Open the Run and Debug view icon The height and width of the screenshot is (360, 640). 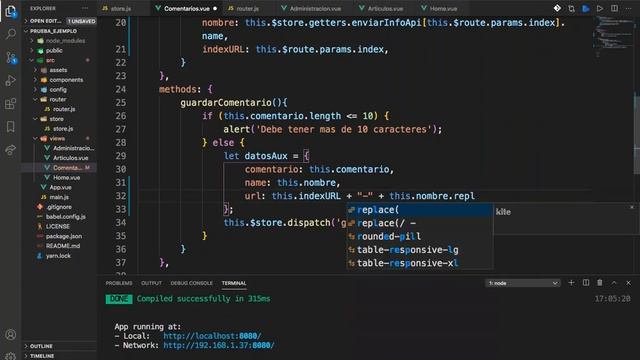click(x=11, y=80)
